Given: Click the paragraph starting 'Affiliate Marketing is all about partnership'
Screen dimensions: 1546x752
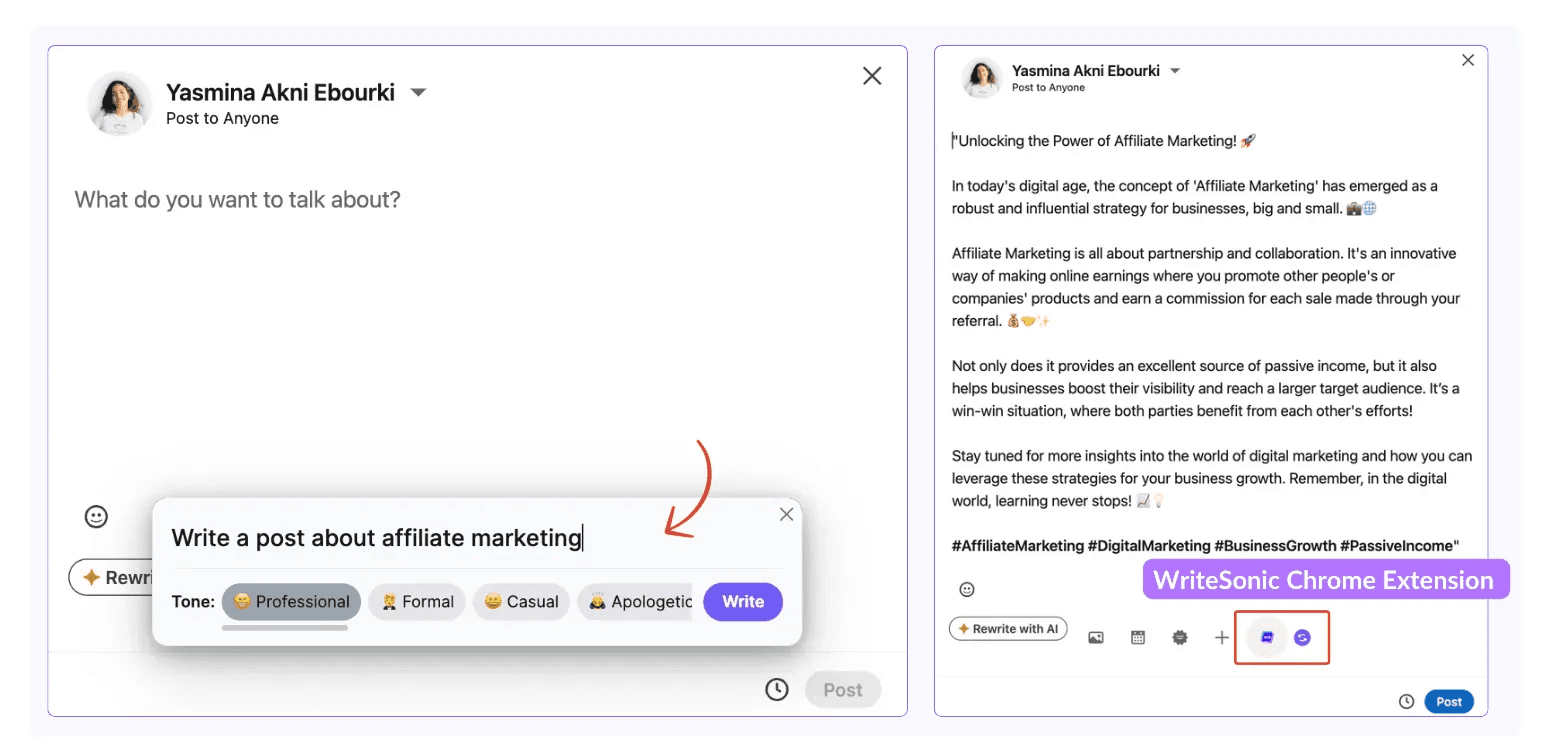Looking at the screenshot, I should click(x=1206, y=287).
